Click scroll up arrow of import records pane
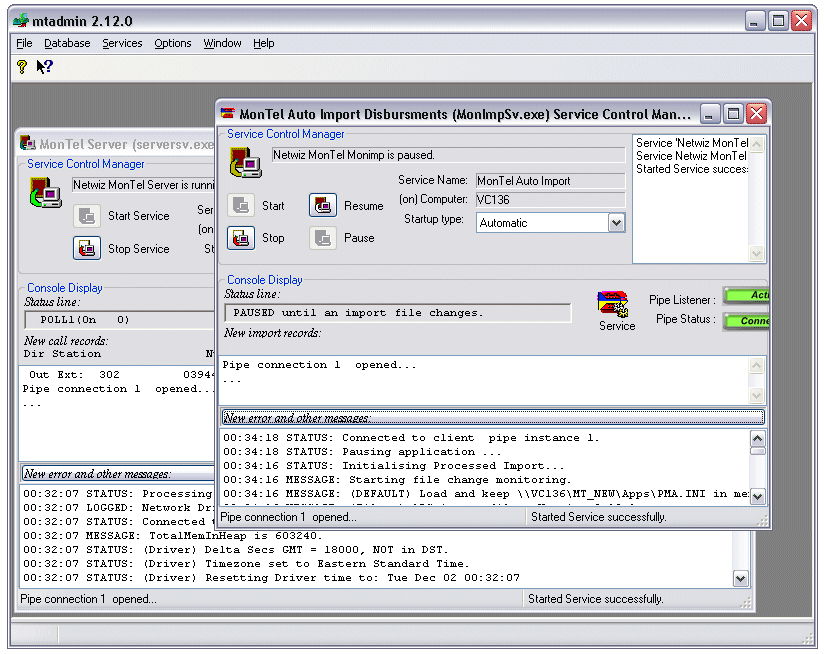Screen dimensions: 824x654 pos(756,365)
